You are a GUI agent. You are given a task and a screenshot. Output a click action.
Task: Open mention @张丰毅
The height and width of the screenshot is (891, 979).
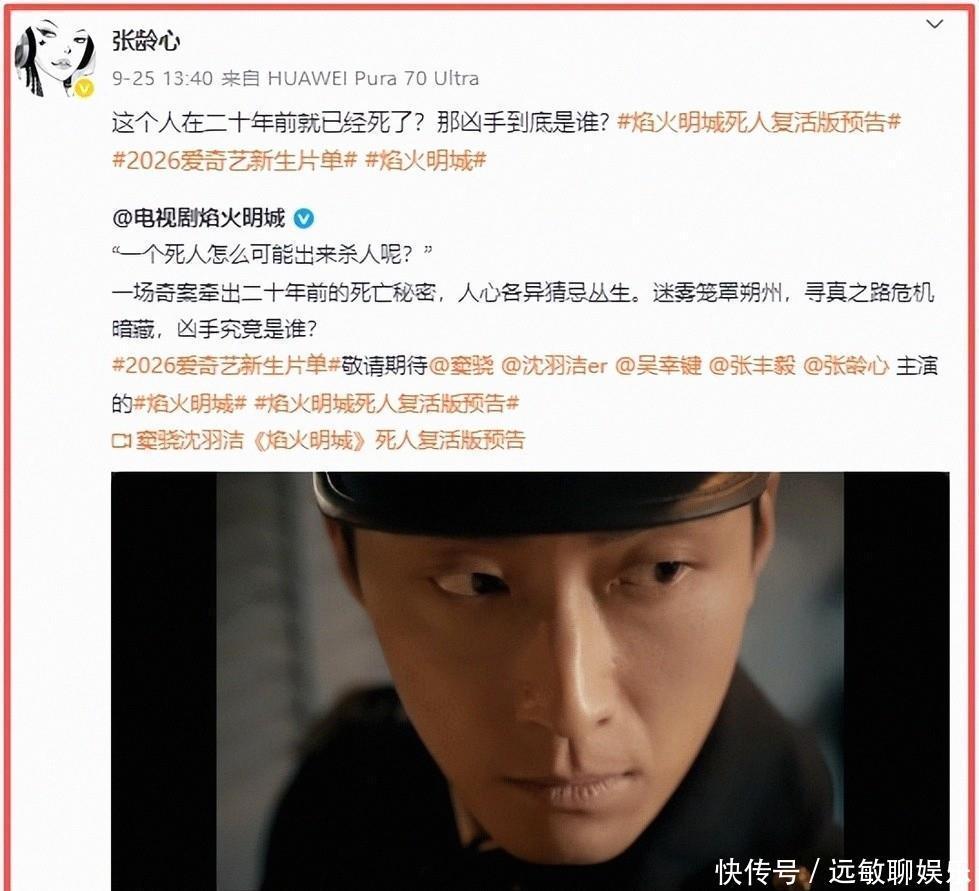(x=752, y=365)
